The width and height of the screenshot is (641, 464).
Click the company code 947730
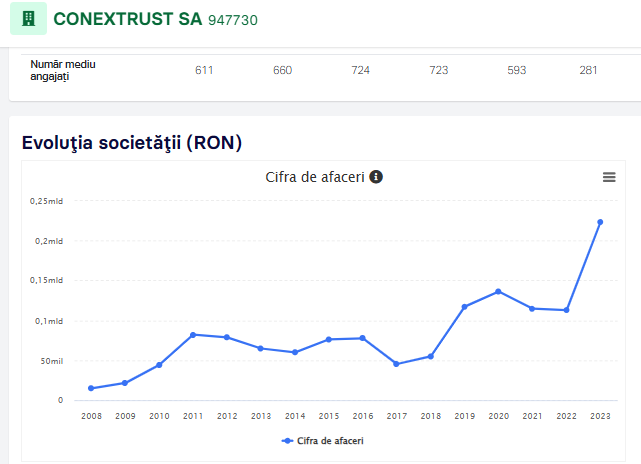(233, 20)
